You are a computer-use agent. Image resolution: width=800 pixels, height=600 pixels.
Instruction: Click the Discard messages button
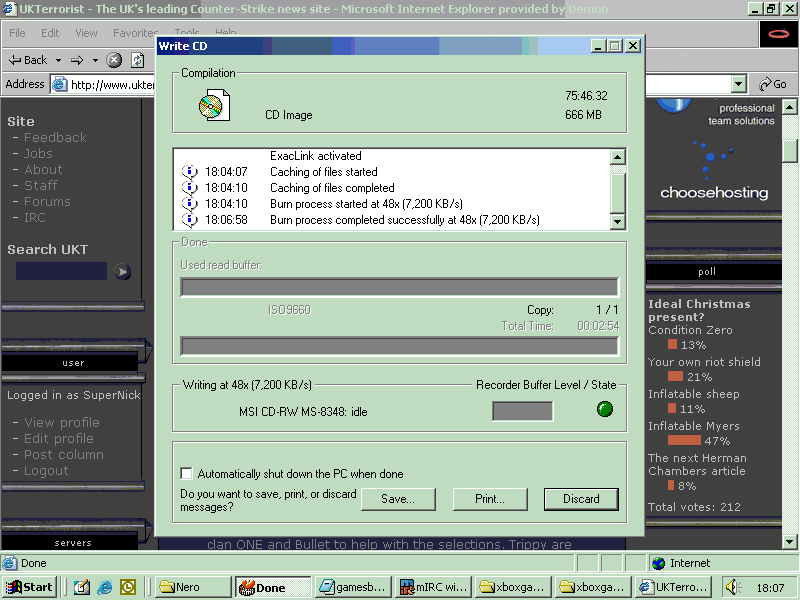click(581, 499)
